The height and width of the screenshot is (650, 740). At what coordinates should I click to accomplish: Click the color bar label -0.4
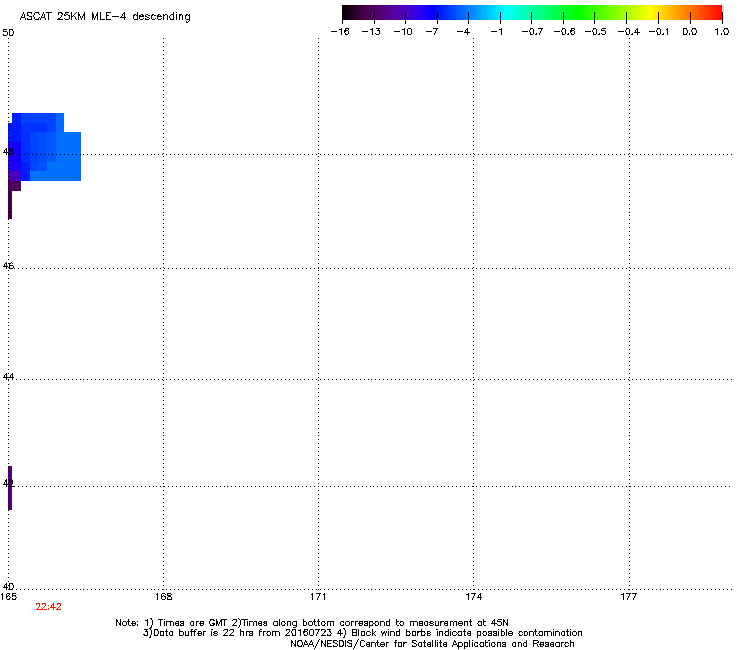(629, 32)
